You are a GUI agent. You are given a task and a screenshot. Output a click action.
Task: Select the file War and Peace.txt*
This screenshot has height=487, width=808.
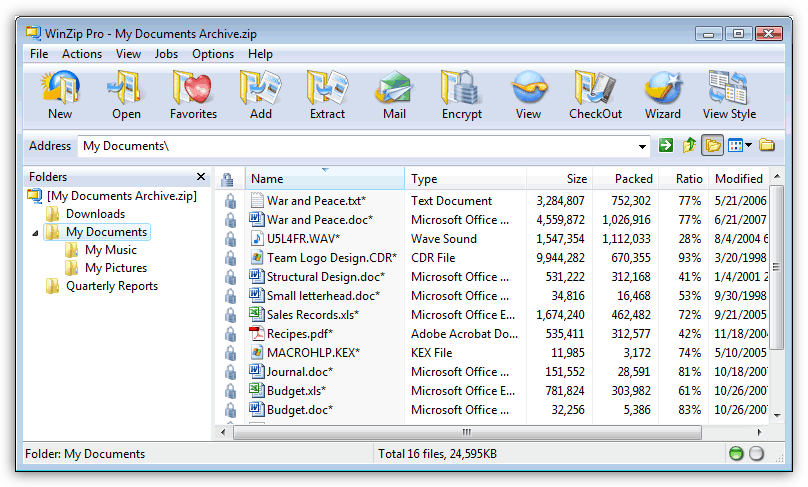pos(316,200)
